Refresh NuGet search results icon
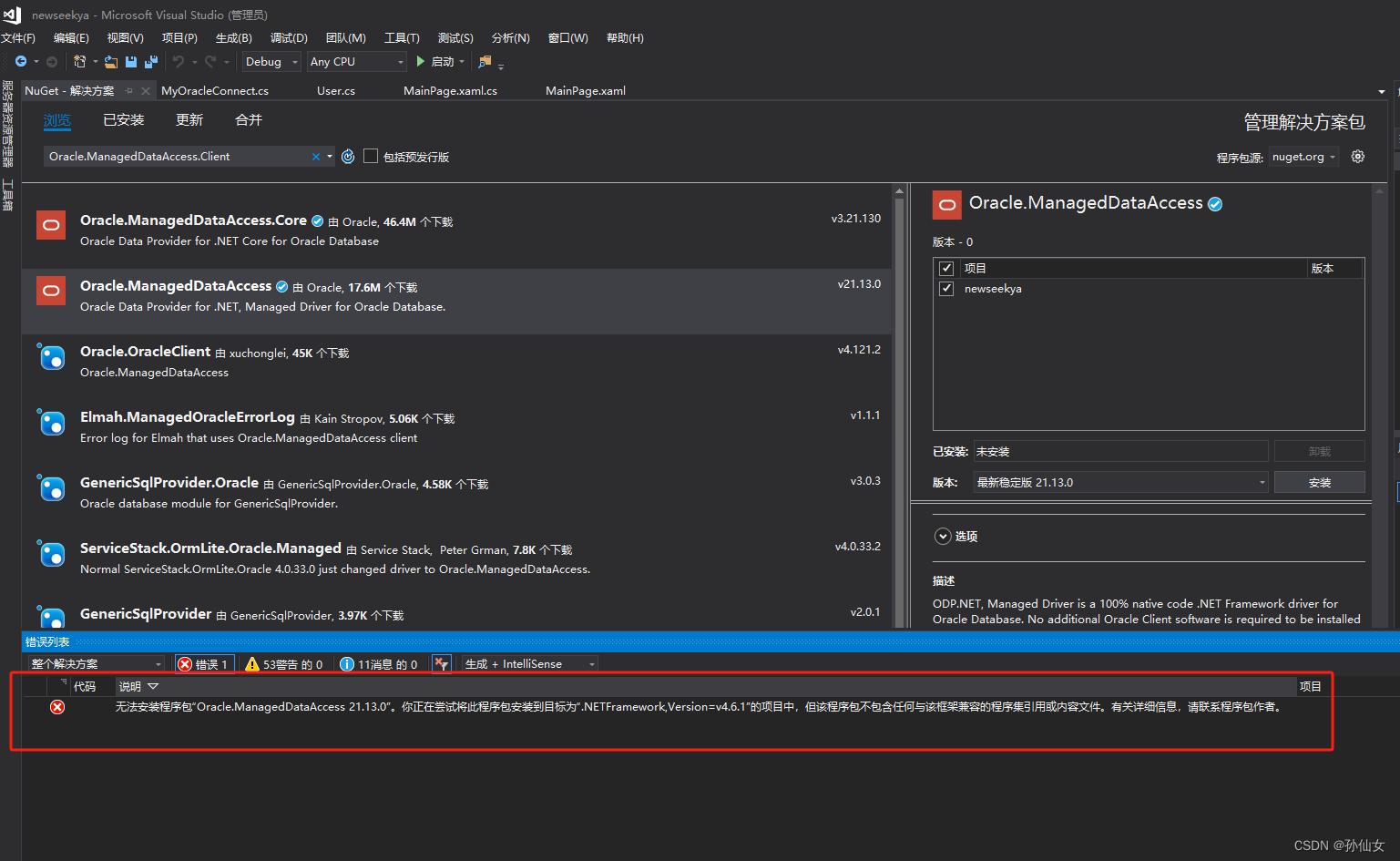This screenshot has height=861, width=1400. coord(348,157)
